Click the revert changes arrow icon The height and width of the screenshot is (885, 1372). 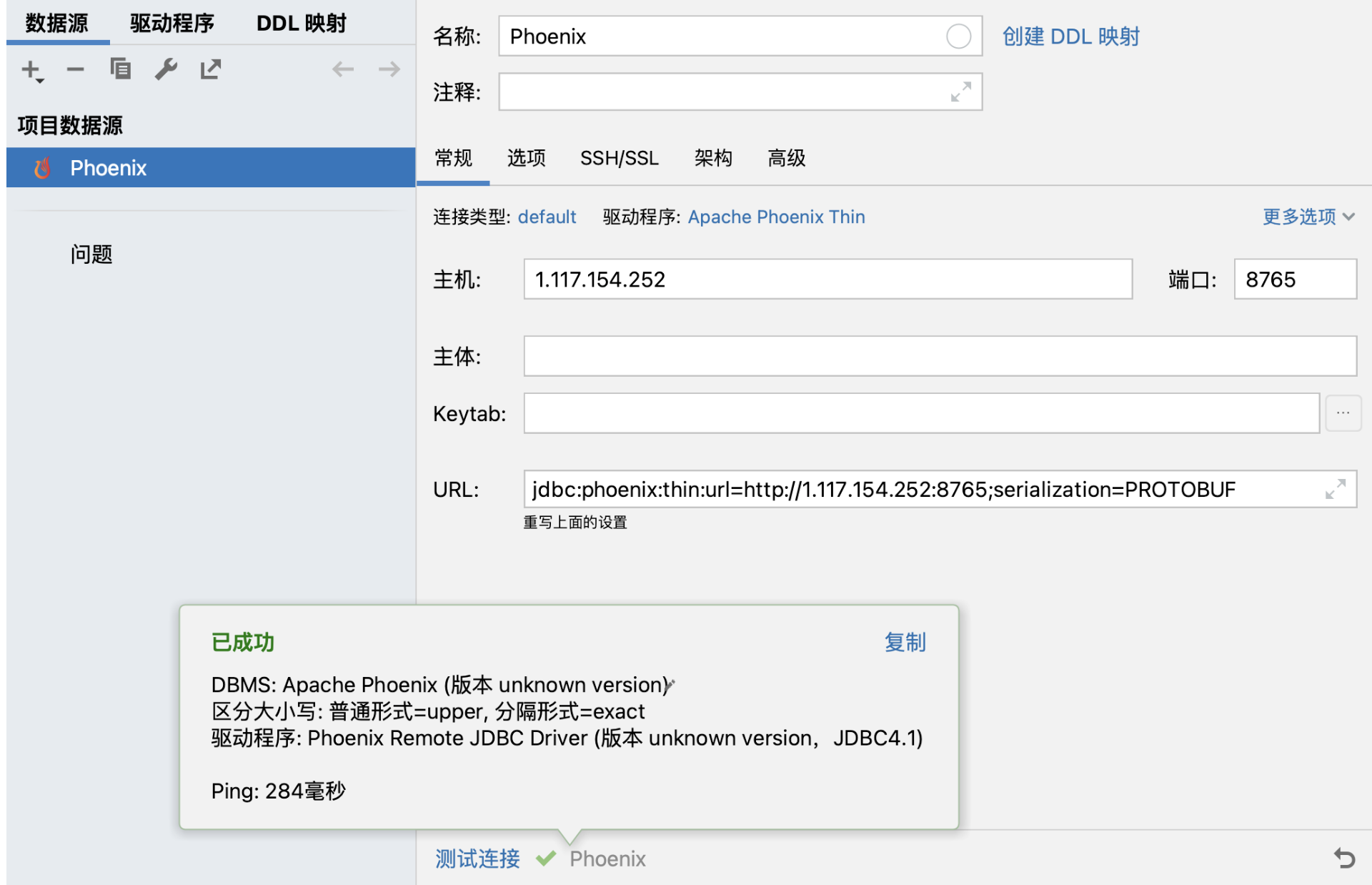click(1344, 858)
